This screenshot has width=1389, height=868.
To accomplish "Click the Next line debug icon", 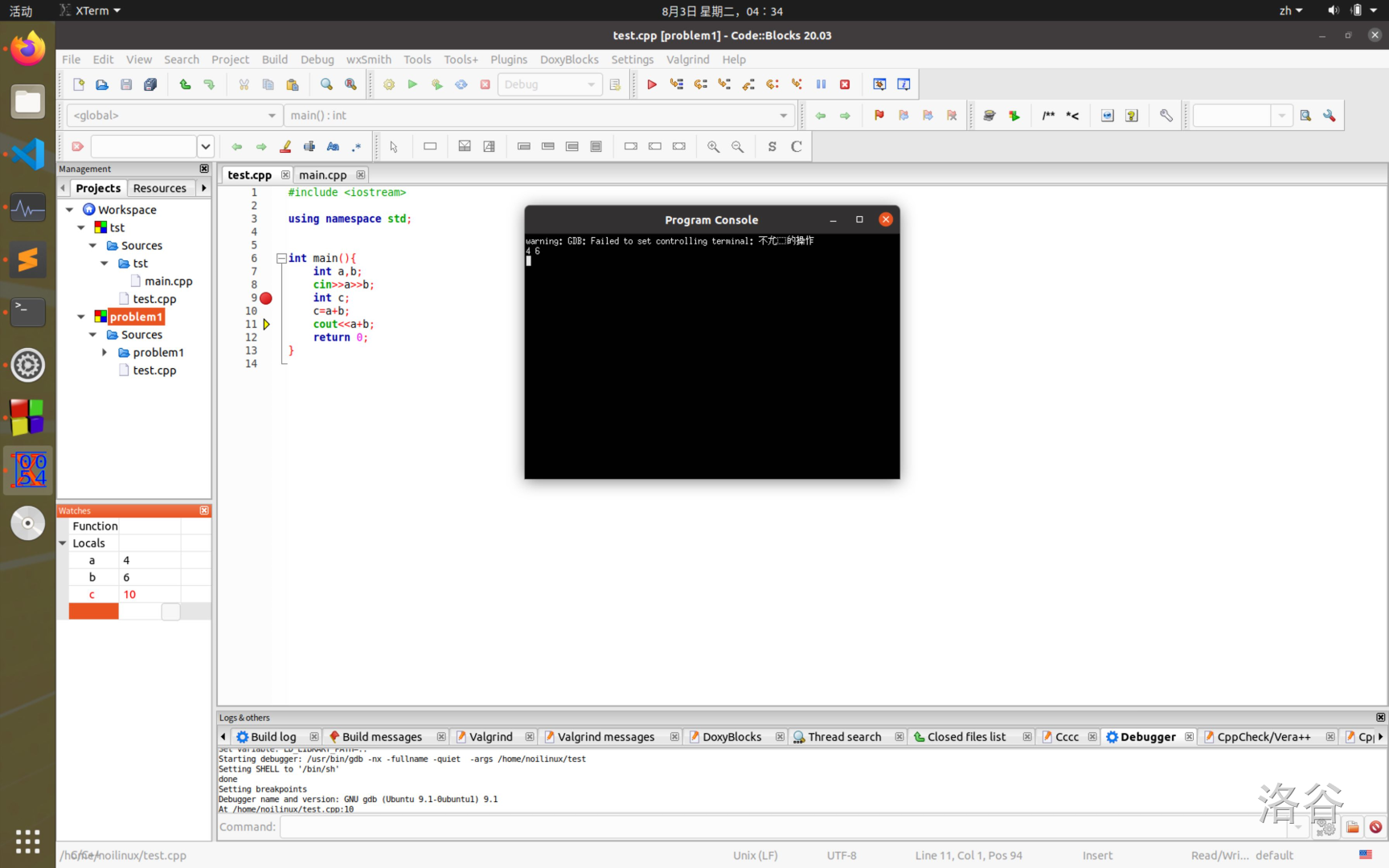I will 700,84.
